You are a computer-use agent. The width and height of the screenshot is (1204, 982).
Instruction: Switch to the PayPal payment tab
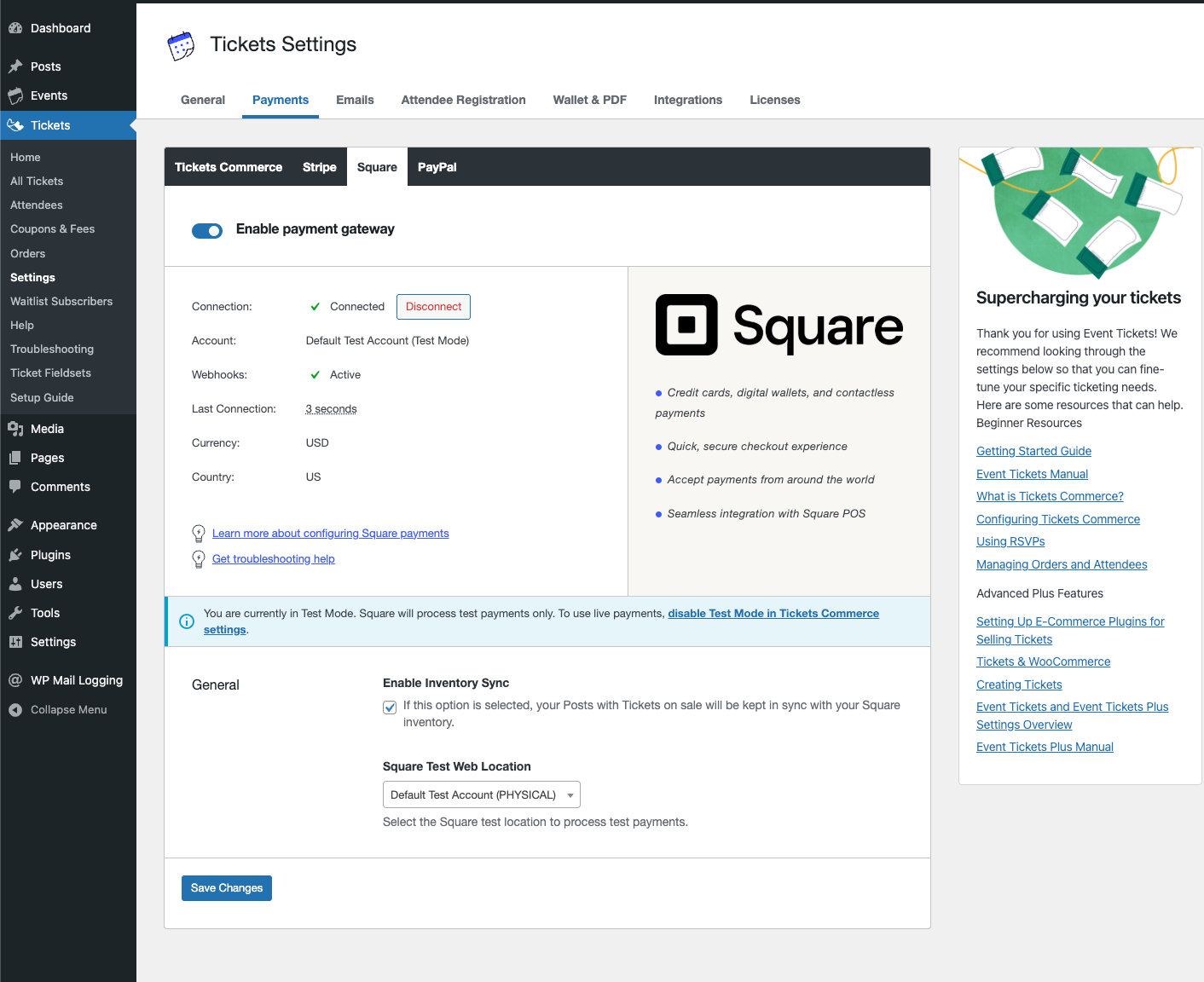coord(437,166)
